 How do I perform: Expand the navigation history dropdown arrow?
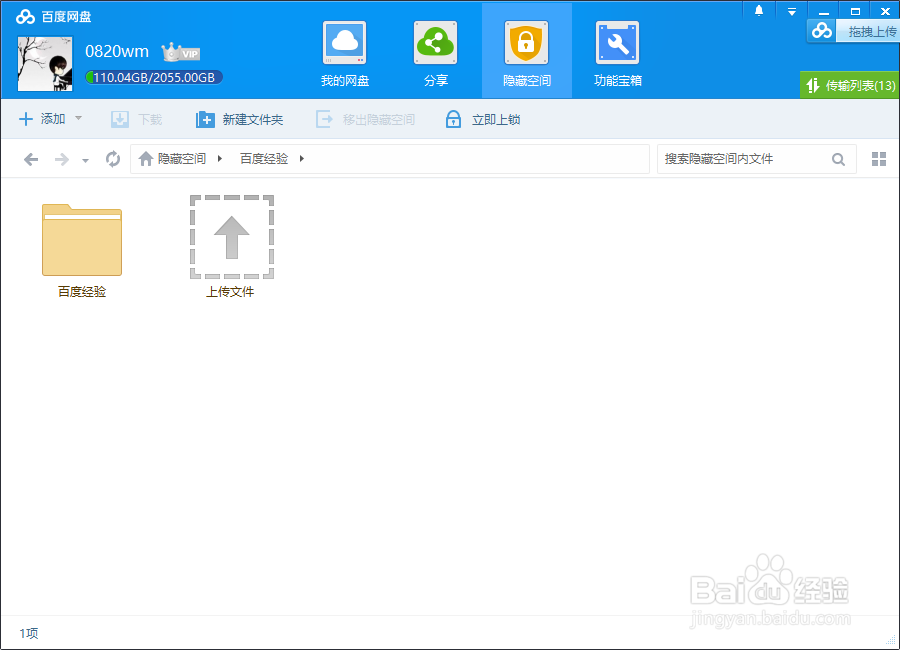tap(86, 161)
